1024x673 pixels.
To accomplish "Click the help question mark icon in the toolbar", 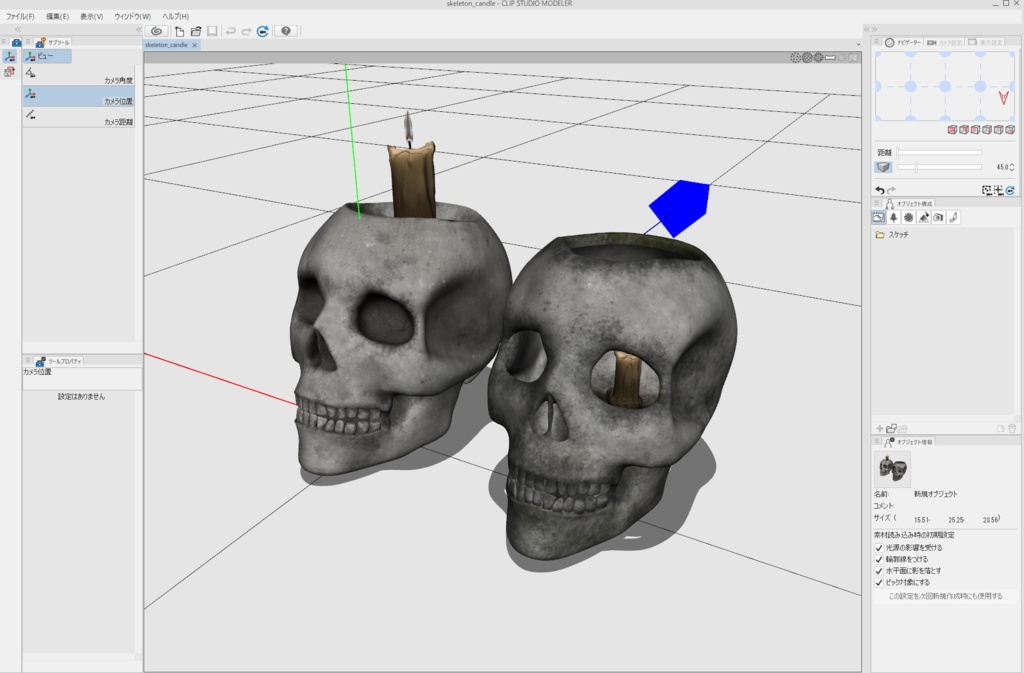I will pos(286,31).
